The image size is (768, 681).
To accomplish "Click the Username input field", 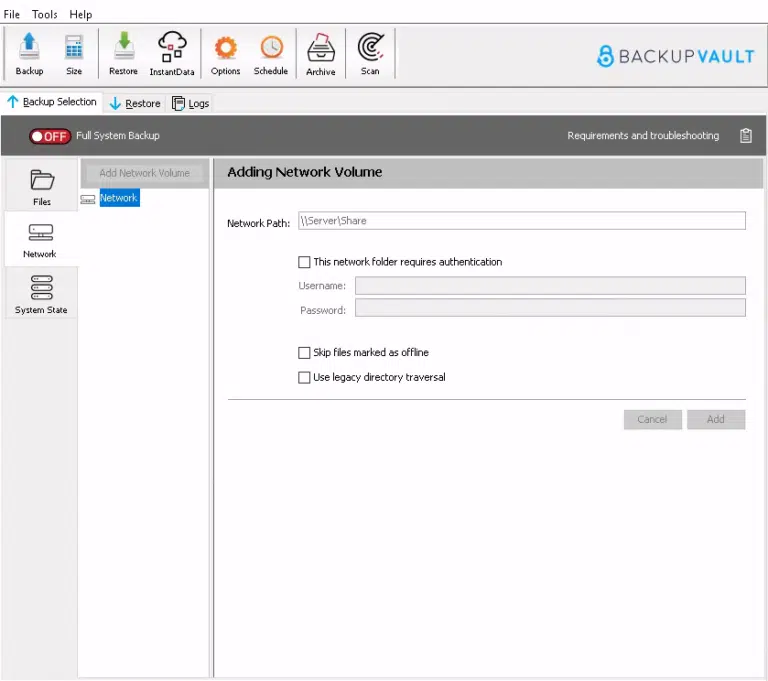I will pyautogui.click(x=550, y=286).
